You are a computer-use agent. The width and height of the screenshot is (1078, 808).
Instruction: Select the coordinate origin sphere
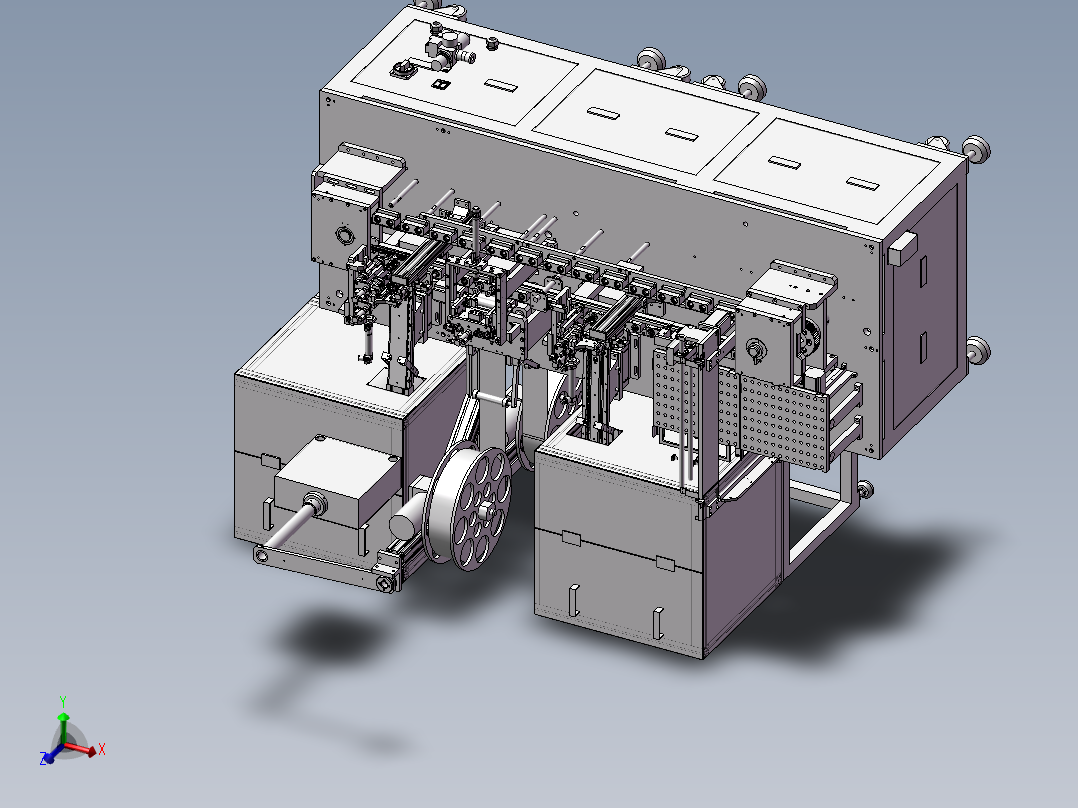63,744
